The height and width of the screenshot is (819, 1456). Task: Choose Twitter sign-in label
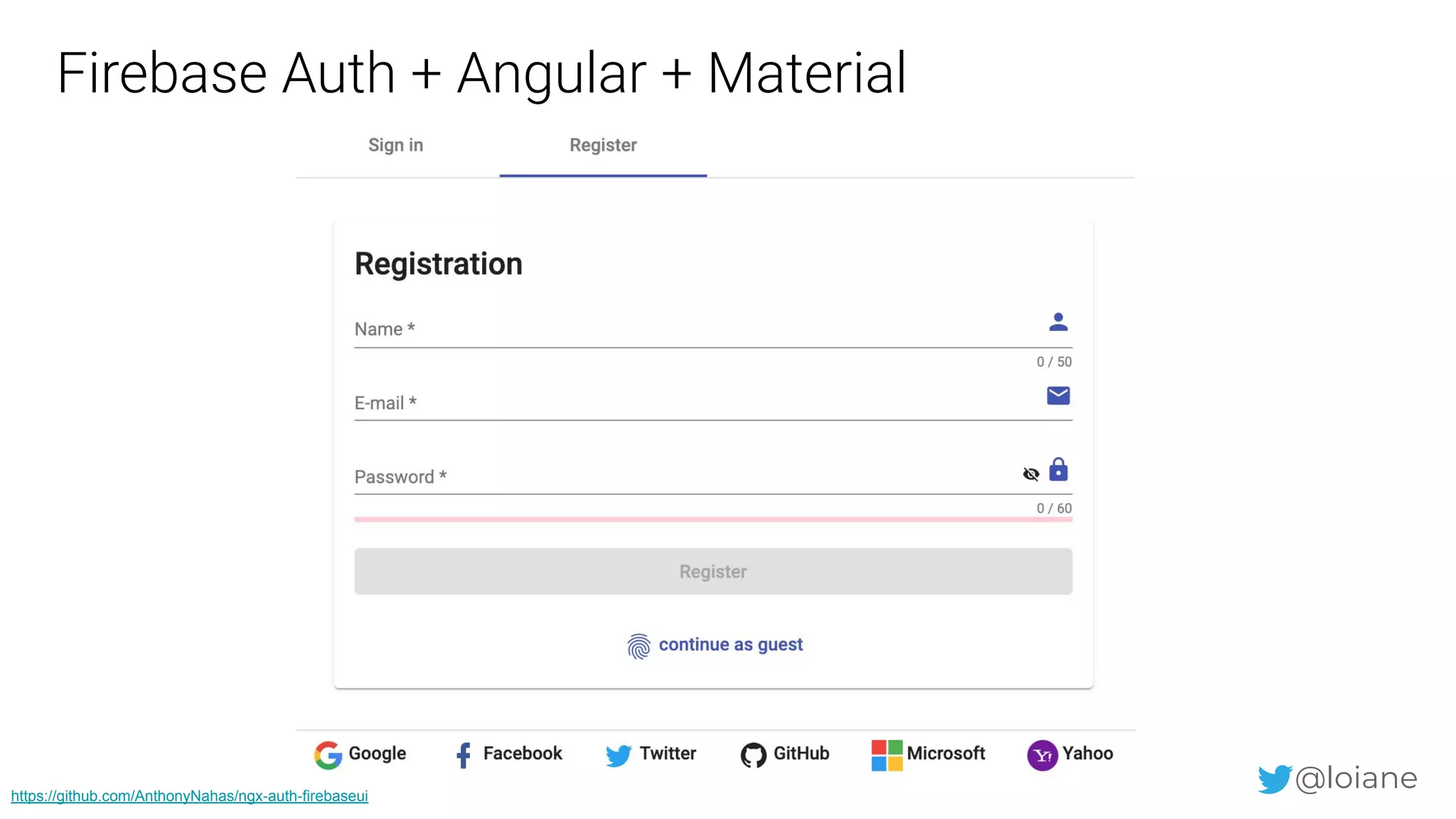point(668,754)
